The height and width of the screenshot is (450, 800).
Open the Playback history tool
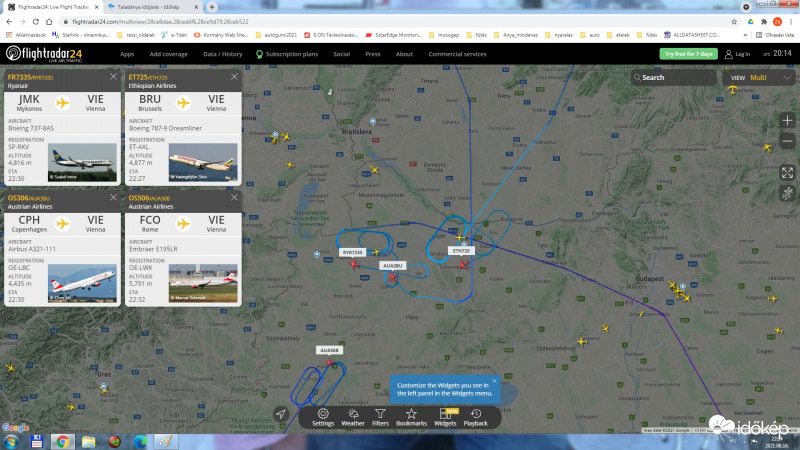(x=476, y=417)
